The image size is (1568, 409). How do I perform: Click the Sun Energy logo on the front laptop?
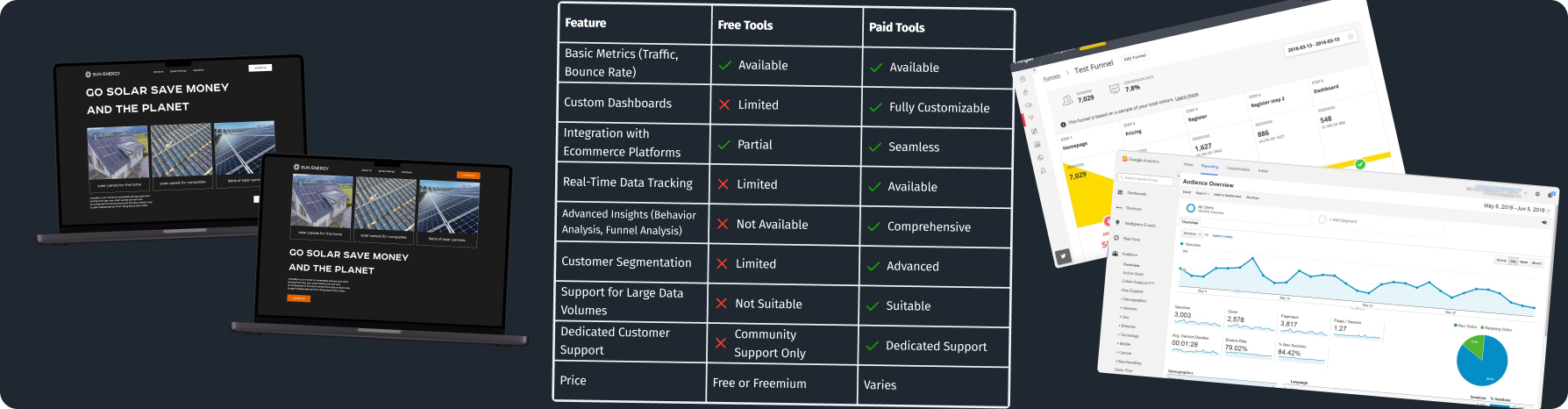tap(311, 167)
